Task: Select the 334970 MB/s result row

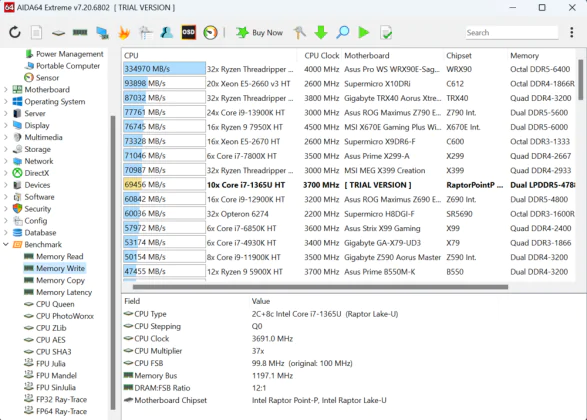Action: click(349, 69)
